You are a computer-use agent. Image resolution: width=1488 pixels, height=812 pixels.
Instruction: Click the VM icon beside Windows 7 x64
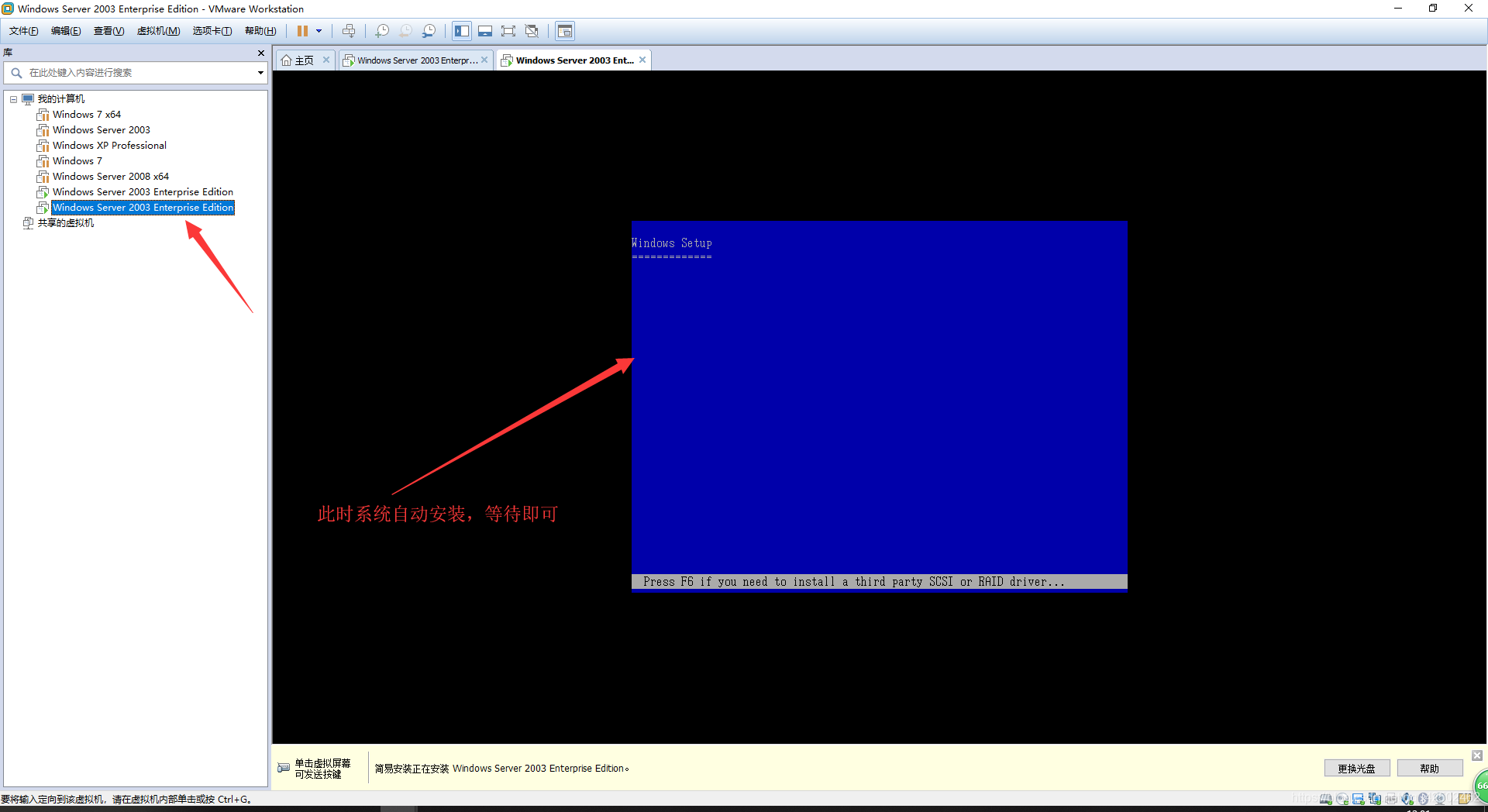pyautogui.click(x=43, y=115)
